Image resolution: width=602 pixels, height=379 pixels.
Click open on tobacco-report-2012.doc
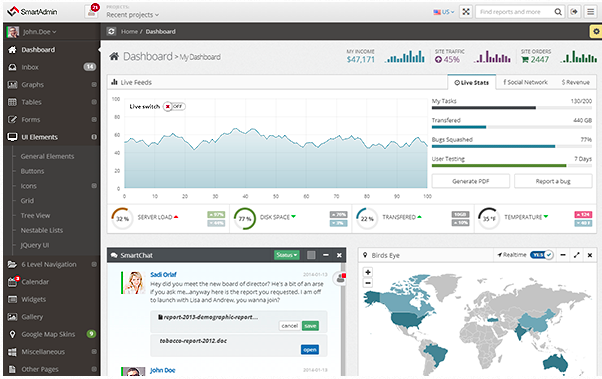point(310,349)
